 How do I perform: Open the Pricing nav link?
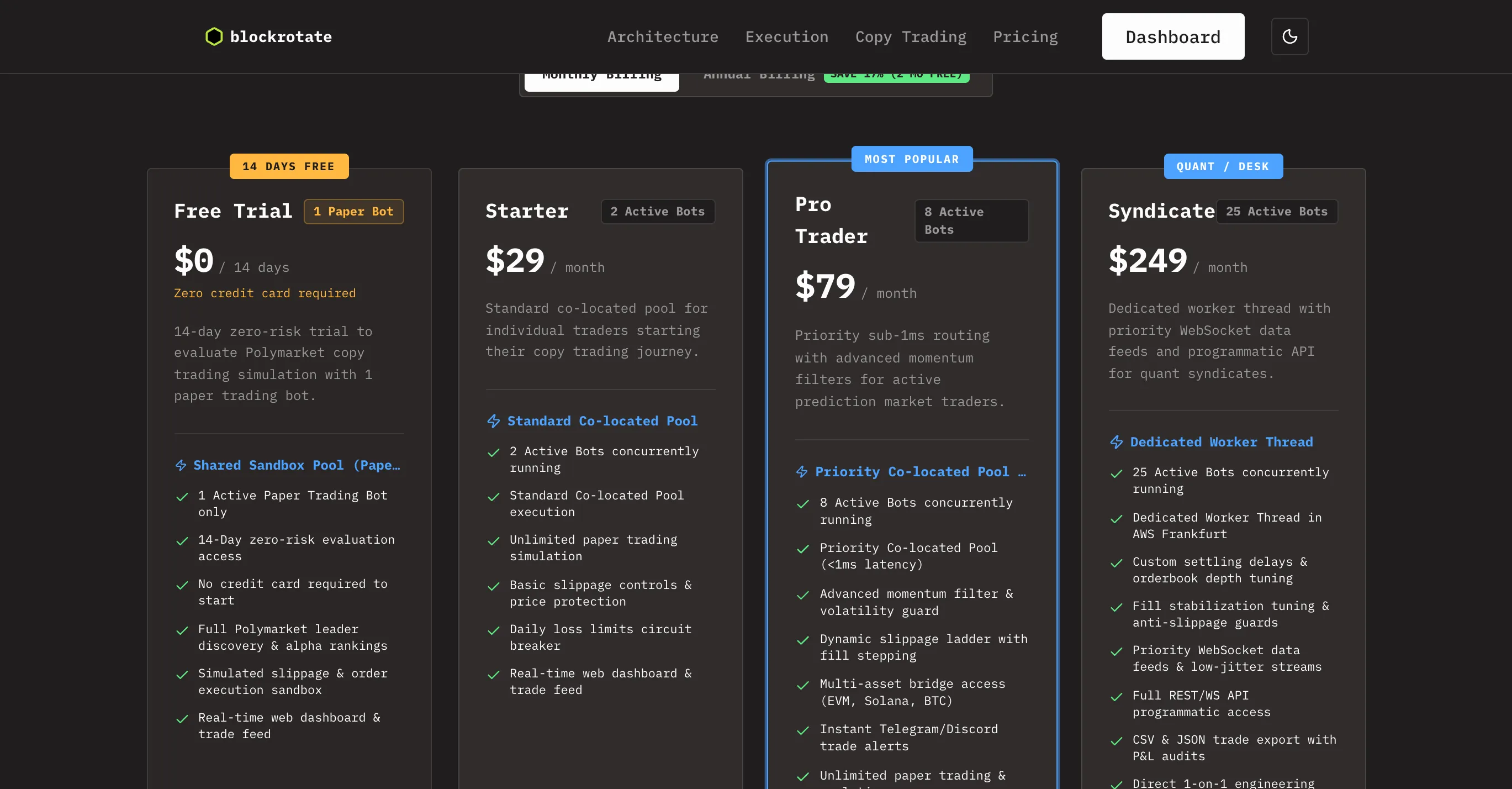click(1025, 36)
